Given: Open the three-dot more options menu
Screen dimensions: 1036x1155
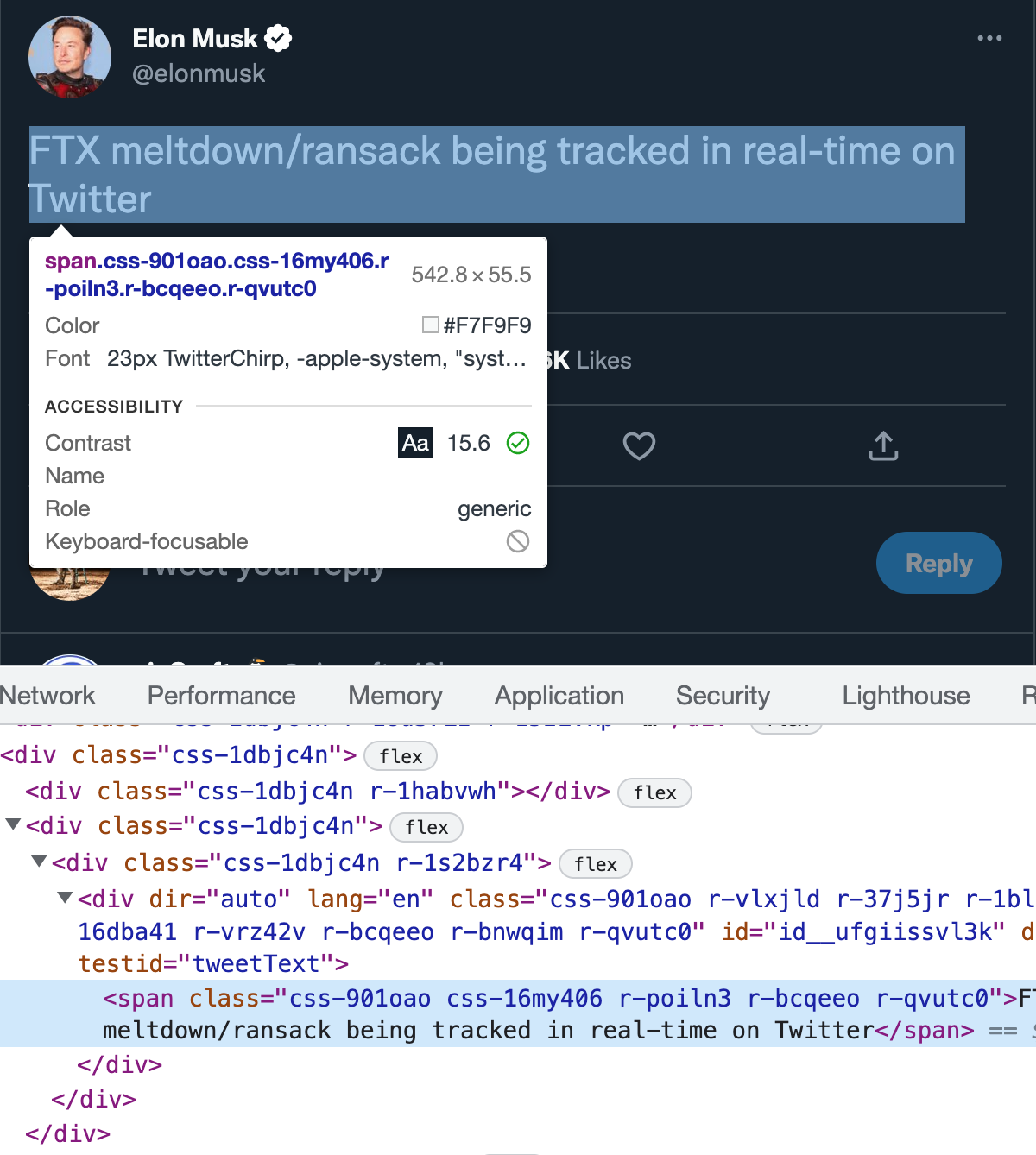Looking at the screenshot, I should (989, 38).
